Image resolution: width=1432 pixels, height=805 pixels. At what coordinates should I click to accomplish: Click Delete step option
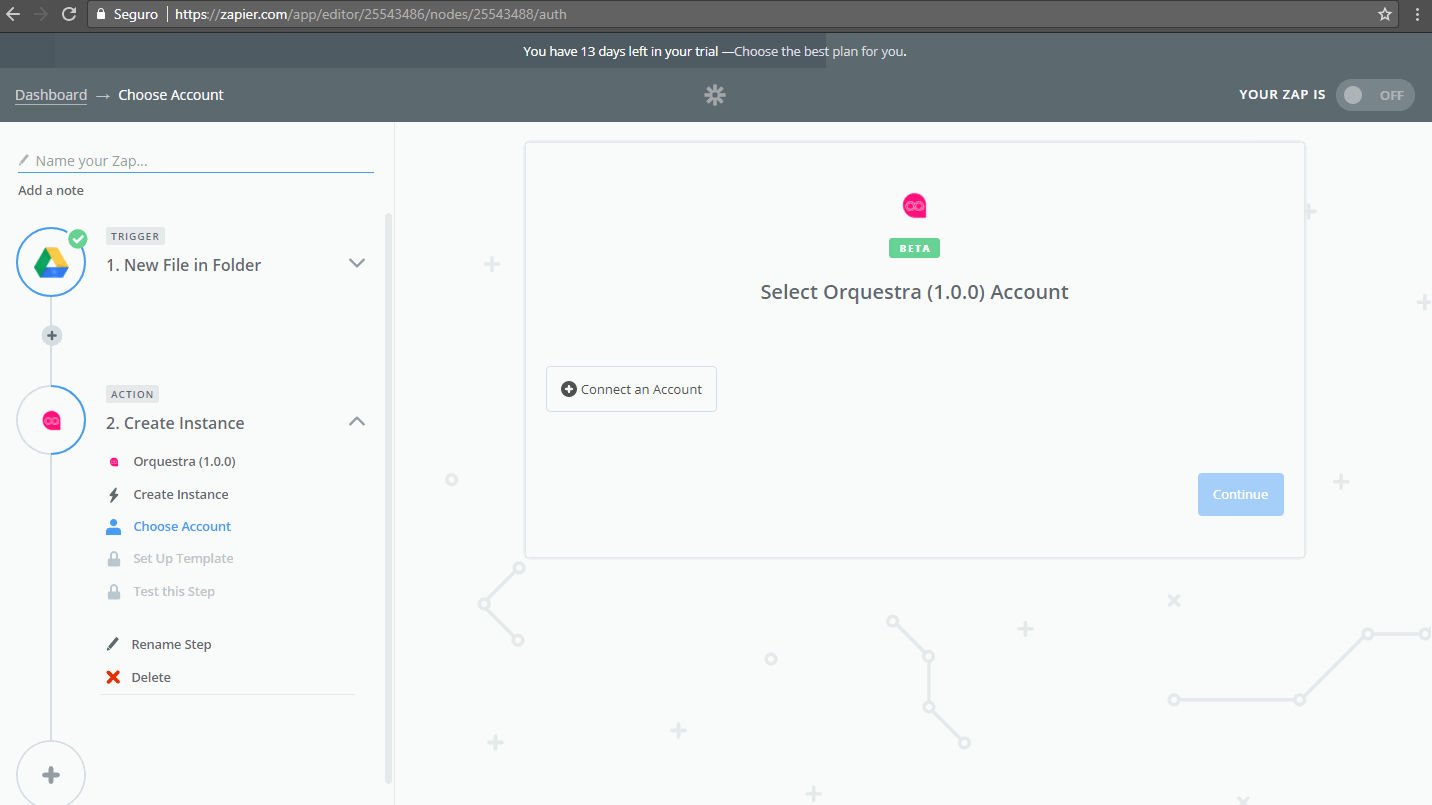click(x=151, y=677)
